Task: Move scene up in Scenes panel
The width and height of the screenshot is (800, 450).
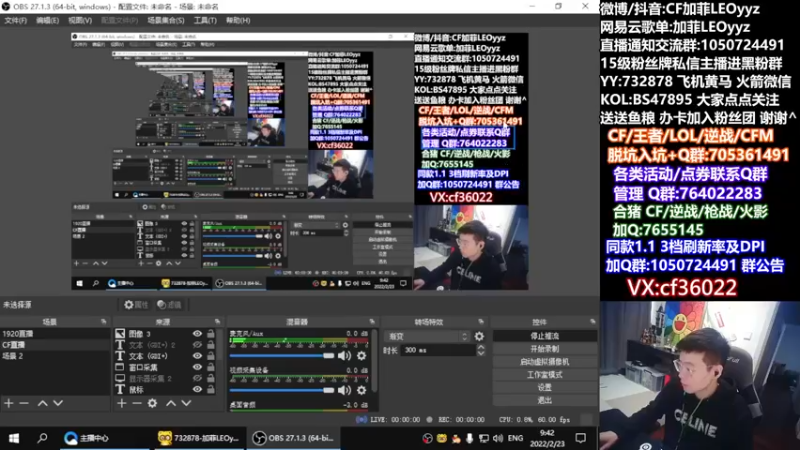Action: point(43,403)
